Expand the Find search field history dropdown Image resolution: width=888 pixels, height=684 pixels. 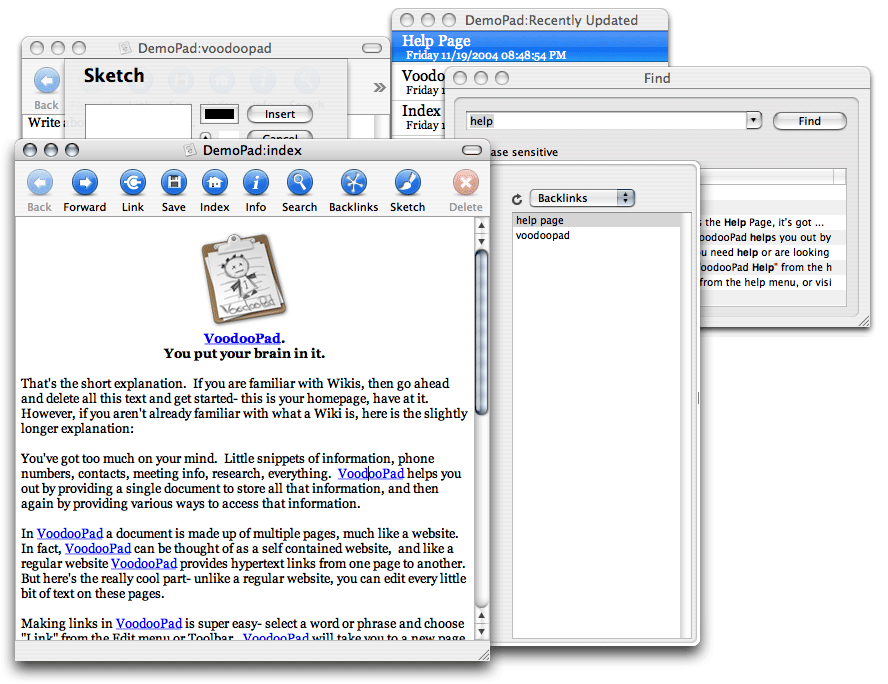(x=754, y=121)
